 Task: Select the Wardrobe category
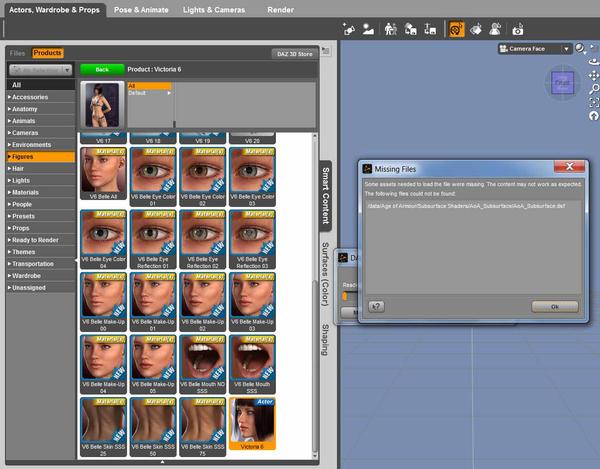41,275
